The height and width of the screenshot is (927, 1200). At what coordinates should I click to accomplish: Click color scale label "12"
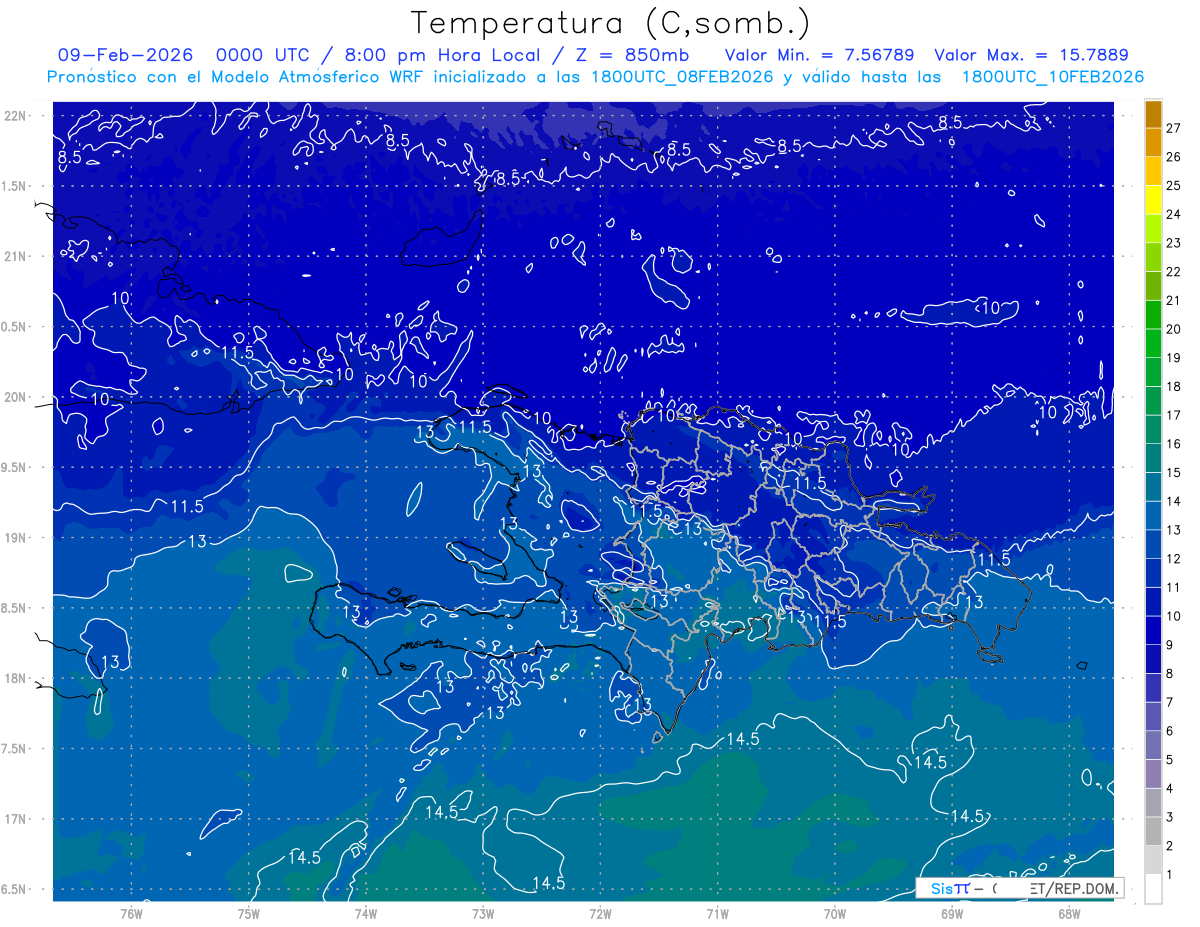[1173, 559]
